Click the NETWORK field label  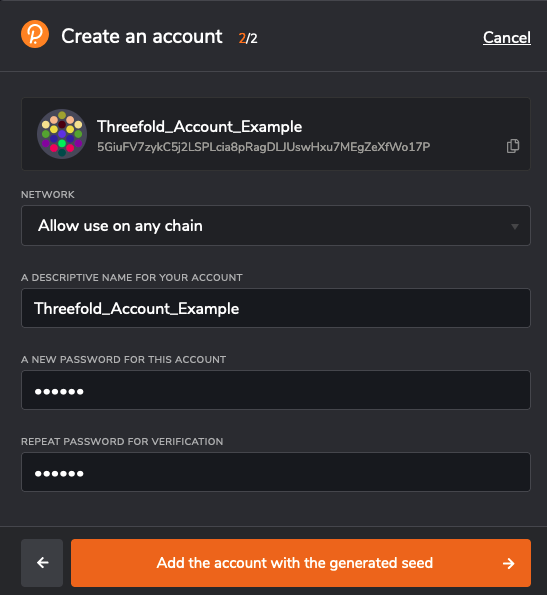[x=48, y=194]
